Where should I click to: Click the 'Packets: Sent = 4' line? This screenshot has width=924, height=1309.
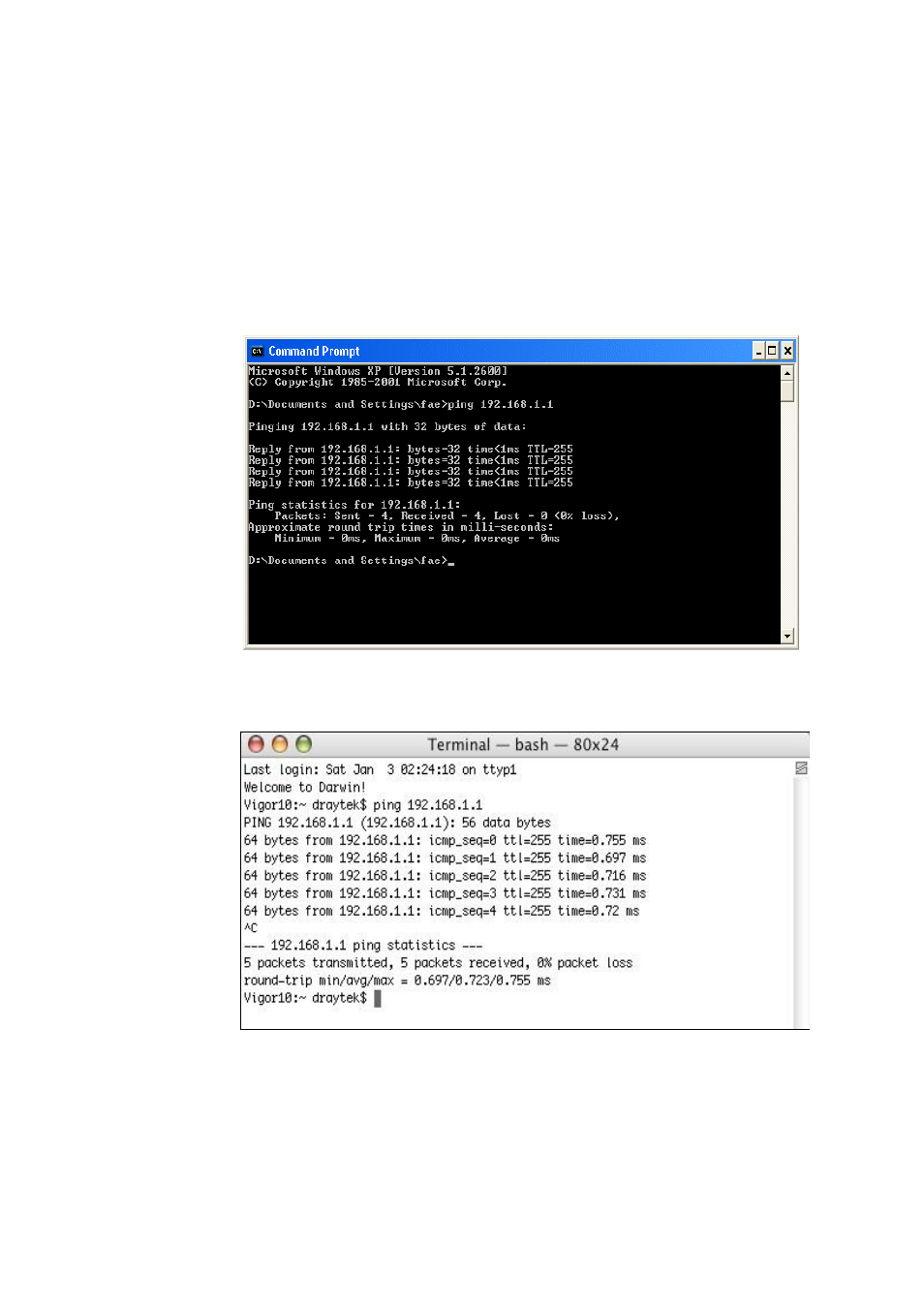[x=447, y=516]
